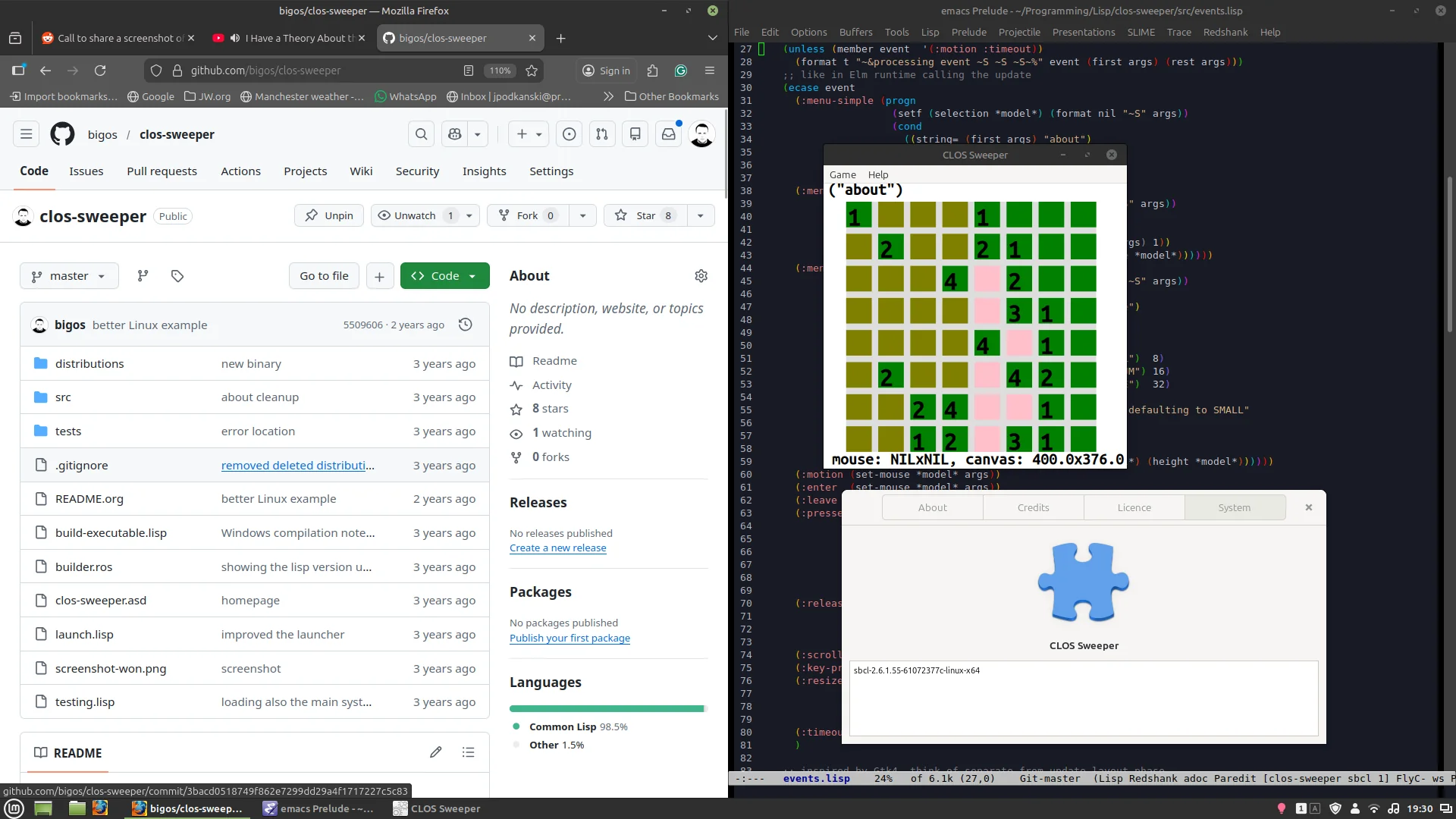Bookmark page with Firefox star icon
The image size is (1456, 819).
pos(532,71)
